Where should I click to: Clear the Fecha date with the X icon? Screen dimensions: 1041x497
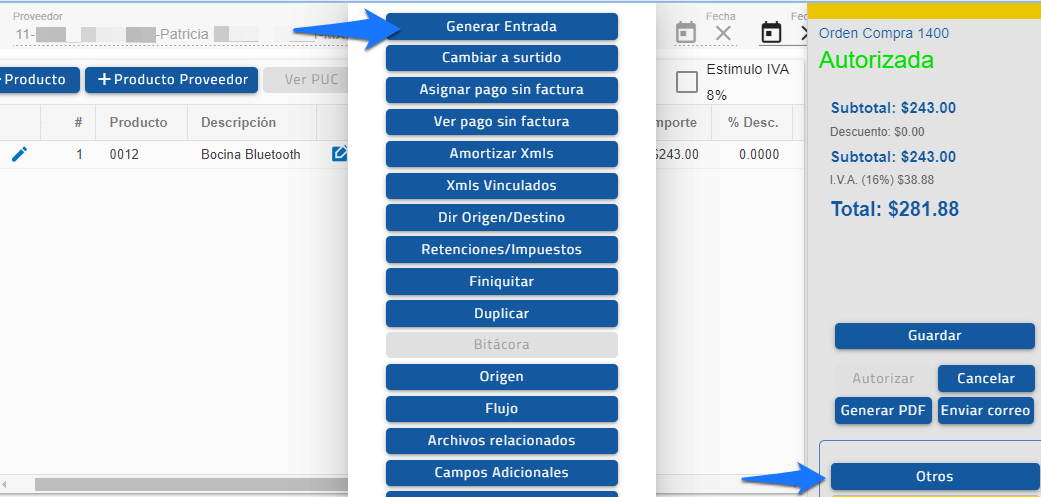[723, 33]
